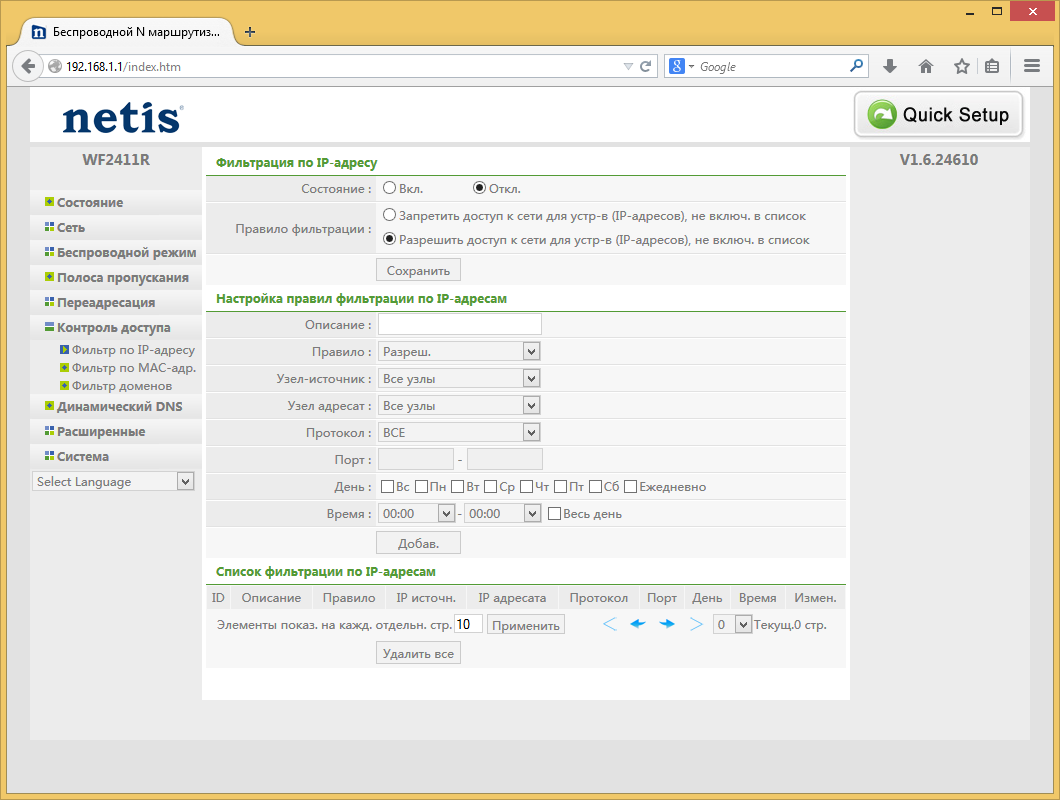Expand the Сеть menu section
1060x800 pixels.
tap(71, 227)
